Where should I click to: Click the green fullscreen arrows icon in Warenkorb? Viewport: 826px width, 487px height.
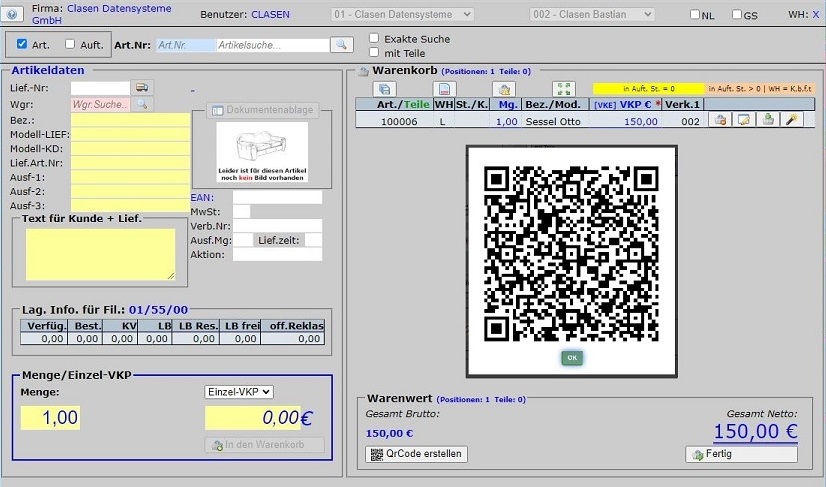(564, 89)
